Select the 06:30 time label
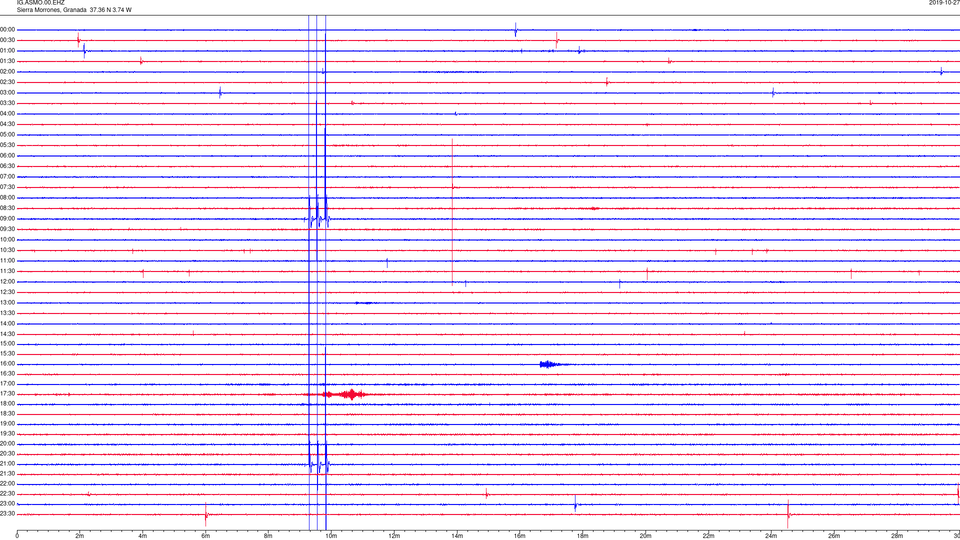This screenshot has width=960, height=540. pyautogui.click(x=7, y=166)
